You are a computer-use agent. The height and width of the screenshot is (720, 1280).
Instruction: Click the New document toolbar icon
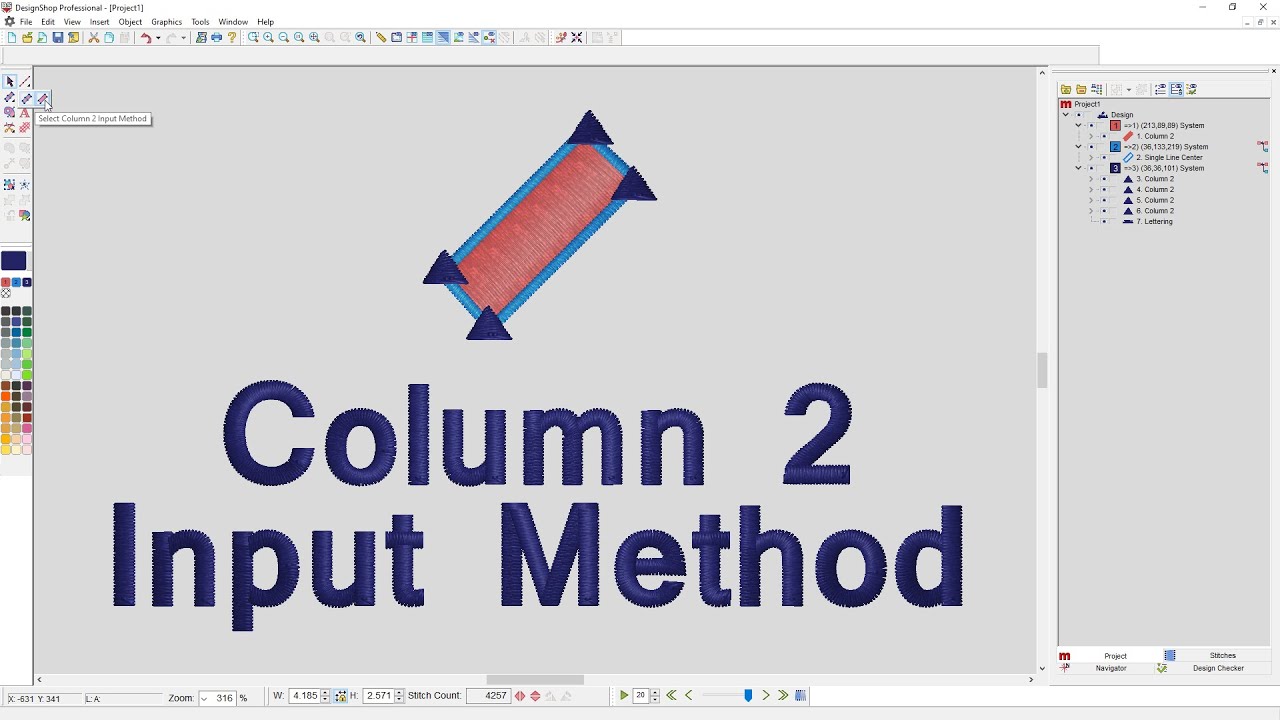[x=11, y=37]
